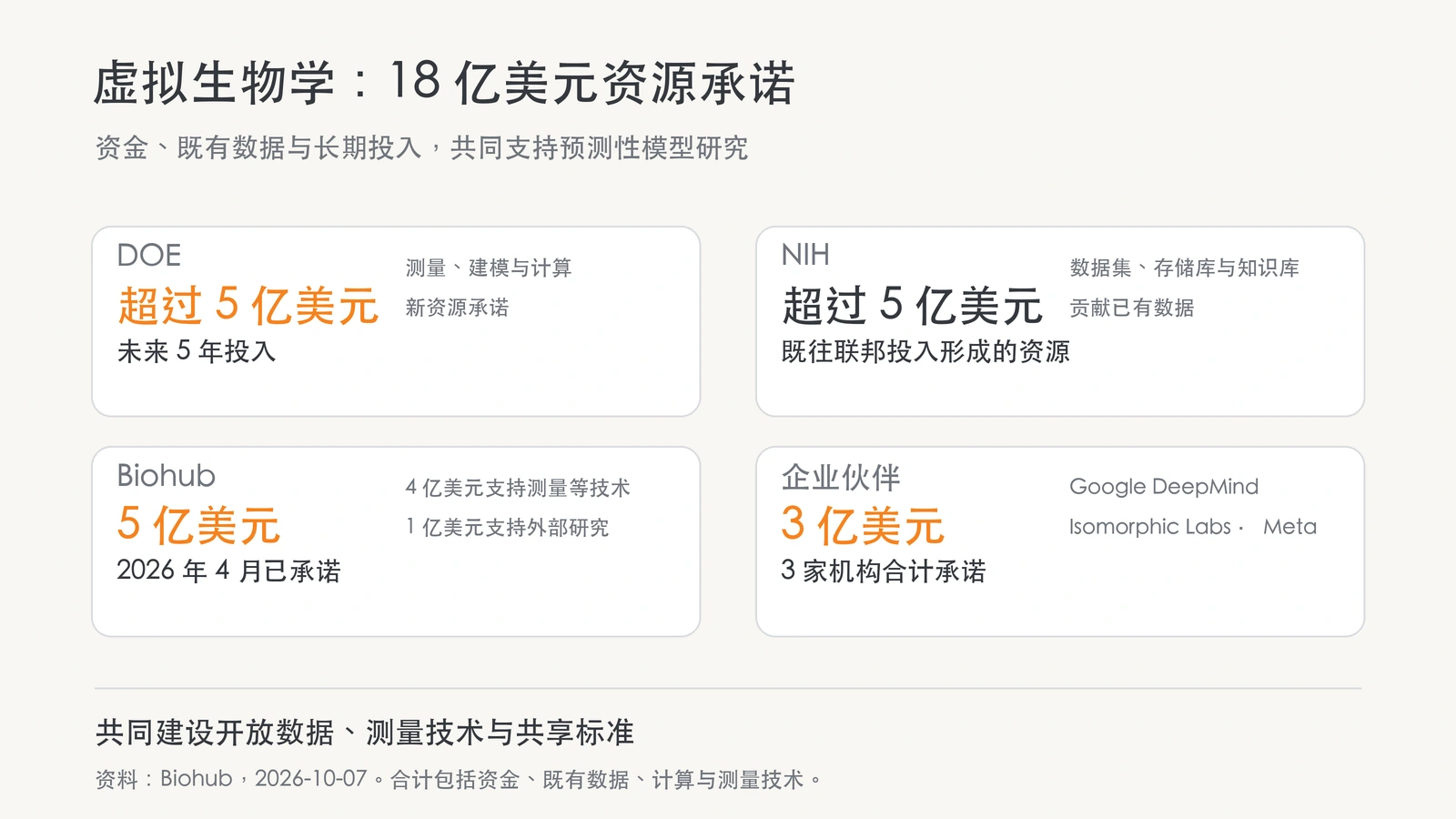Select the line 4 亿美元支持测量等技术
Screen dimensions: 1456x819
518,488
